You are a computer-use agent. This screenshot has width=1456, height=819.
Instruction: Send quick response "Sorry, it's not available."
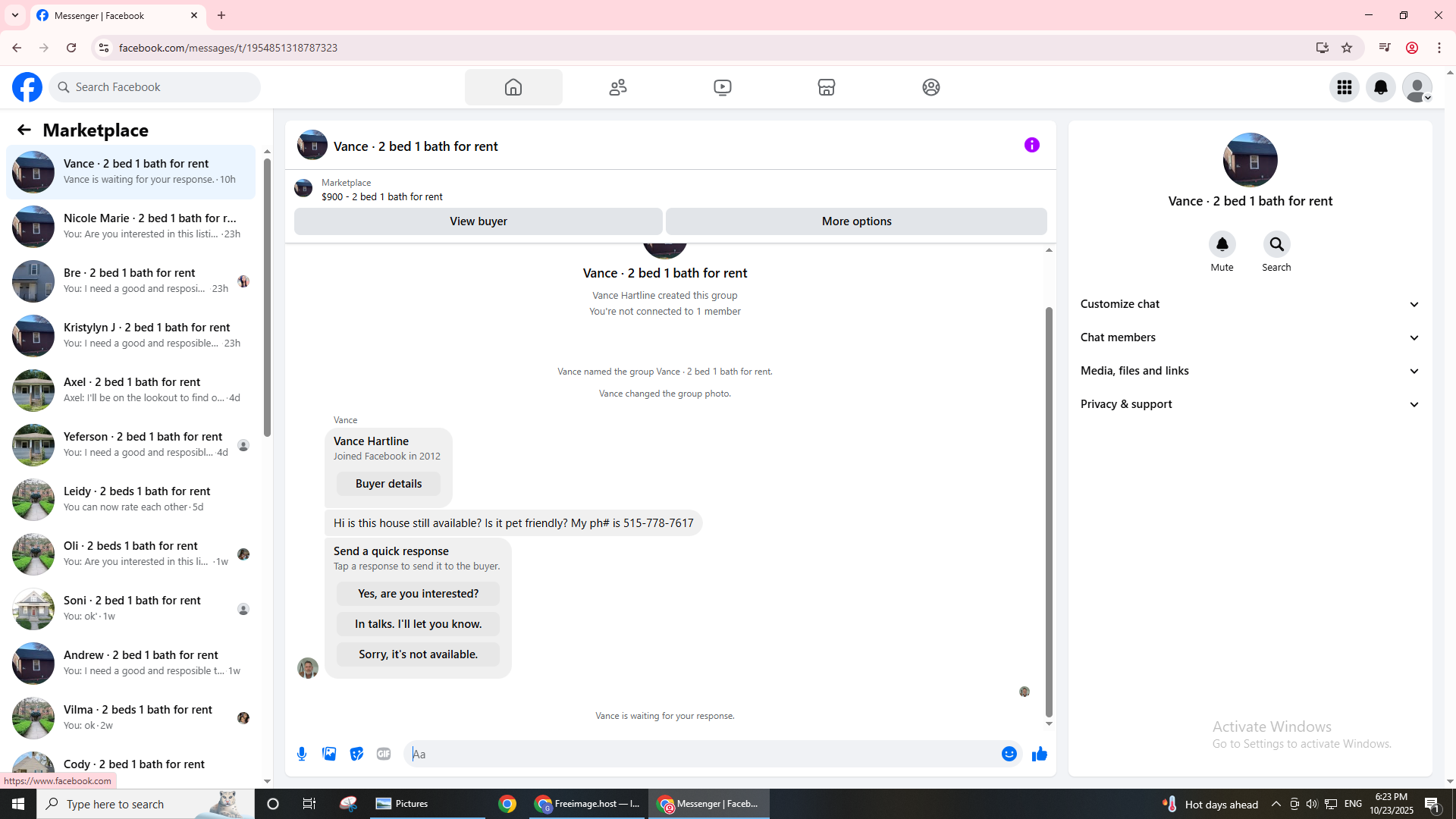pyautogui.click(x=418, y=654)
